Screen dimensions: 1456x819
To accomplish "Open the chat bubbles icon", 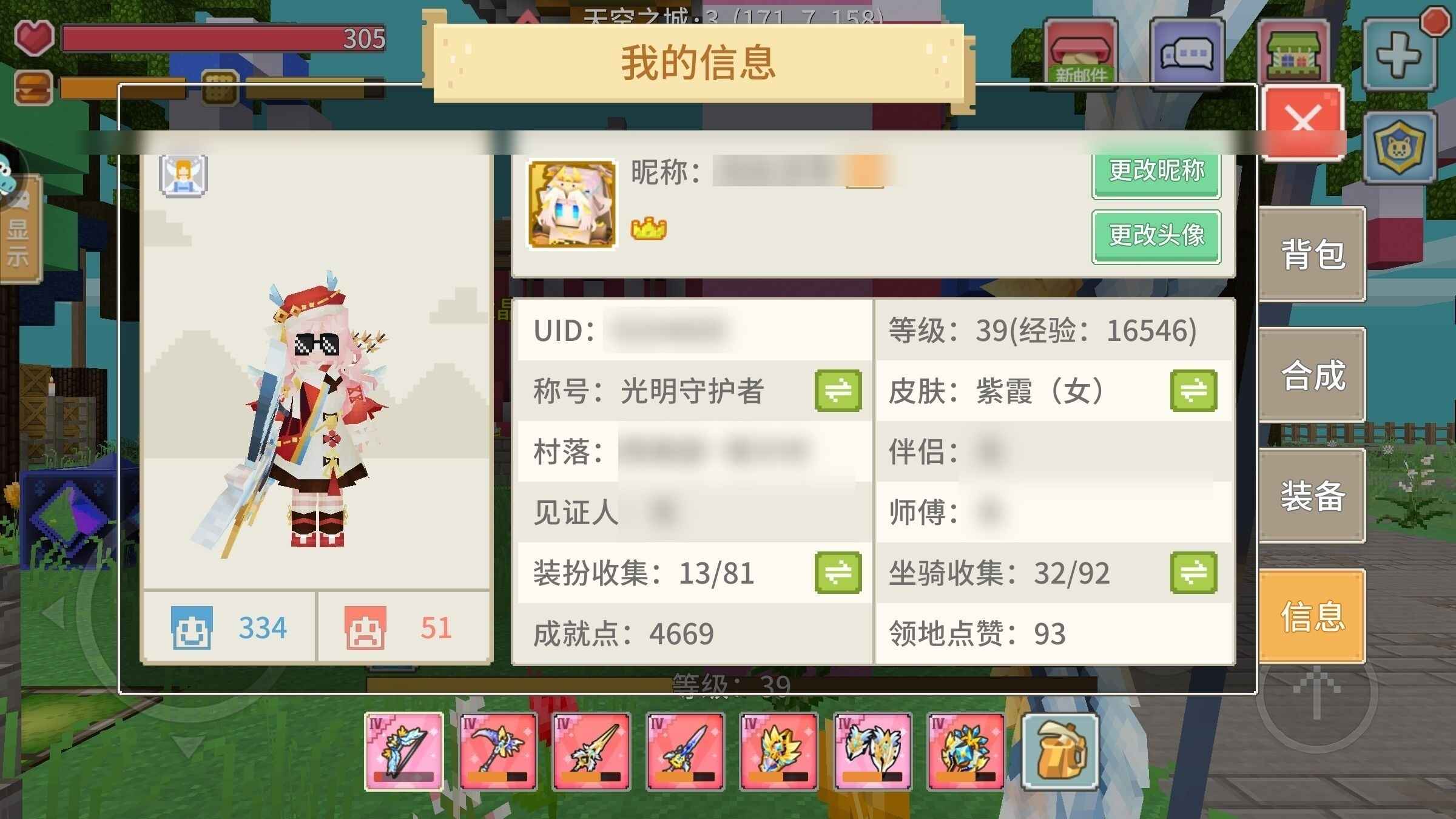I will [x=1187, y=53].
